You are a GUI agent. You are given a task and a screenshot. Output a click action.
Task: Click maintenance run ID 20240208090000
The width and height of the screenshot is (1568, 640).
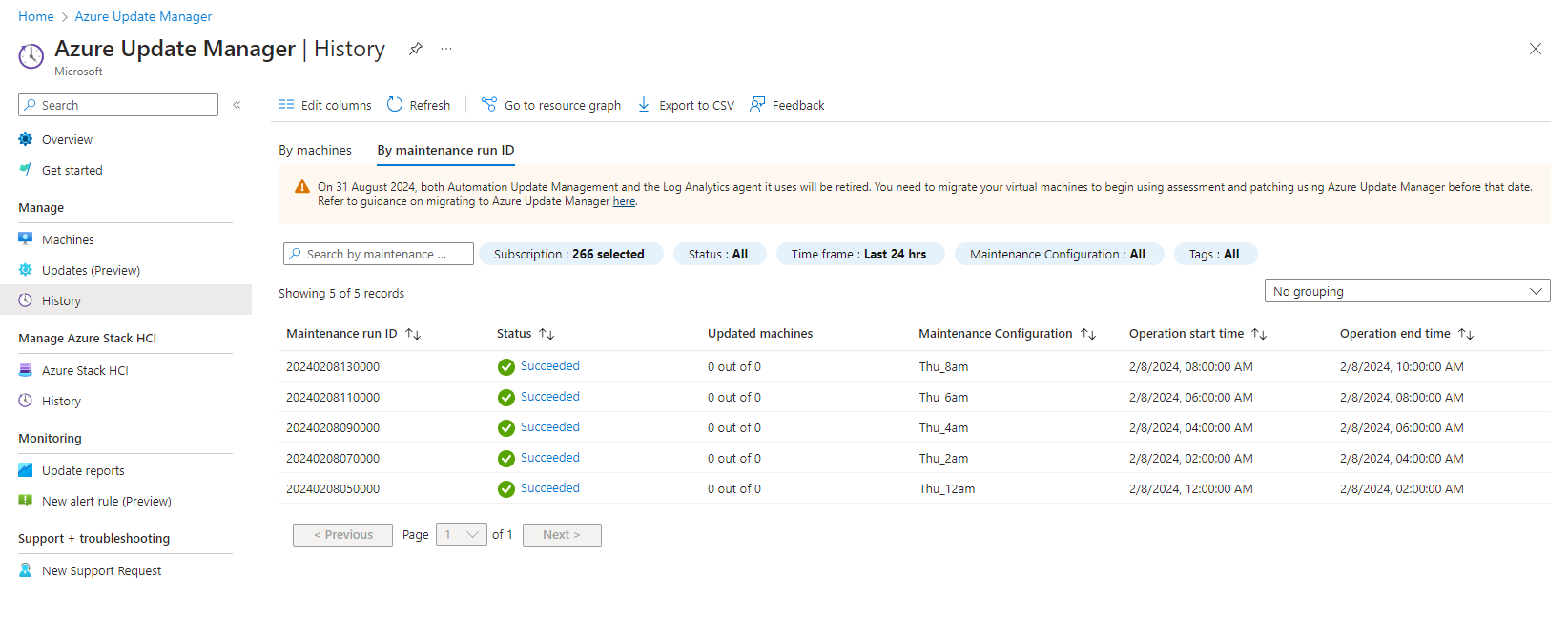(x=333, y=428)
